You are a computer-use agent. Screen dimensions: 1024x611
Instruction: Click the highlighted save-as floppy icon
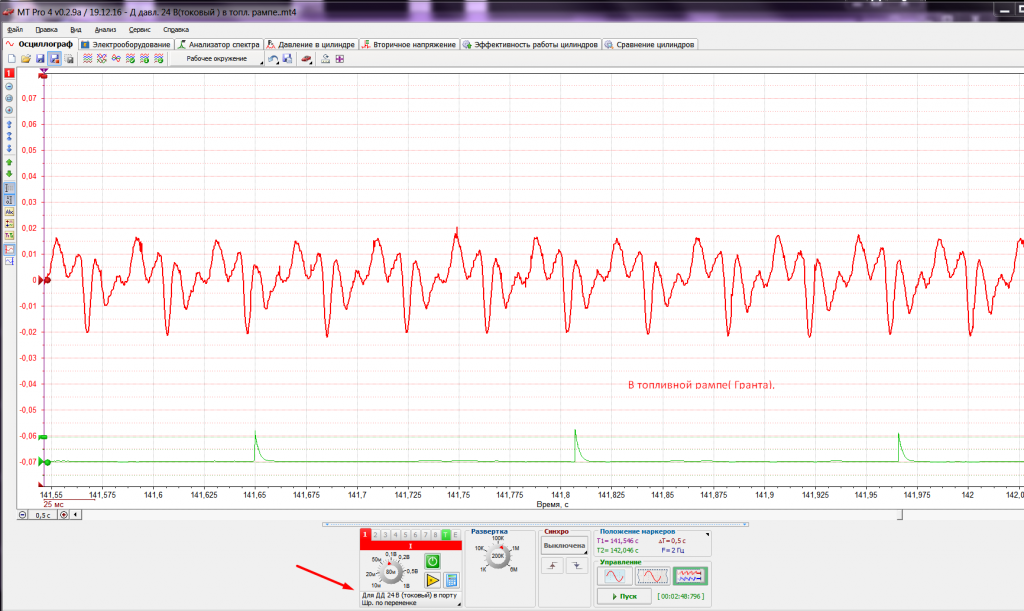[x=55, y=59]
